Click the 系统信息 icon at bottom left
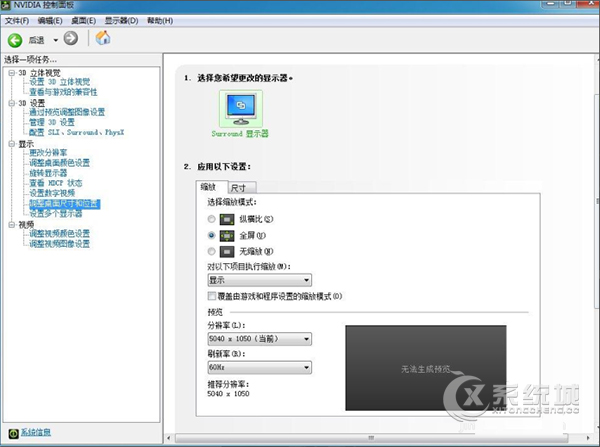Screen dimensions: 600x447 [x=13, y=433]
